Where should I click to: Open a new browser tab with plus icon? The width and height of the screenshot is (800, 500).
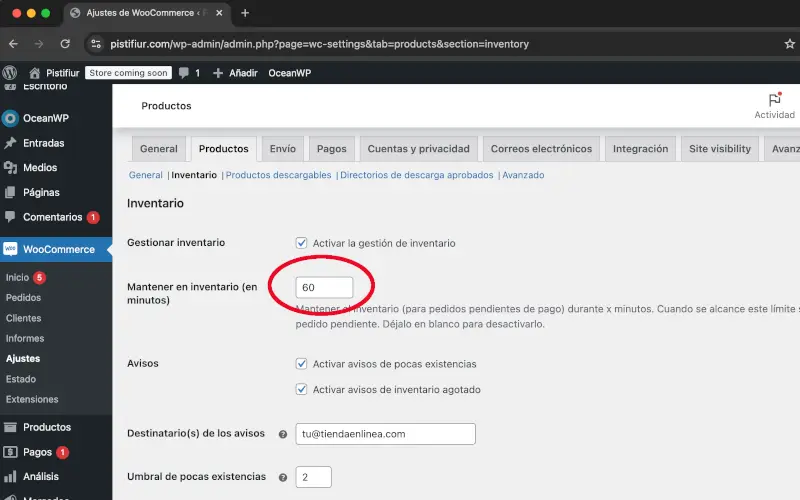click(x=245, y=13)
